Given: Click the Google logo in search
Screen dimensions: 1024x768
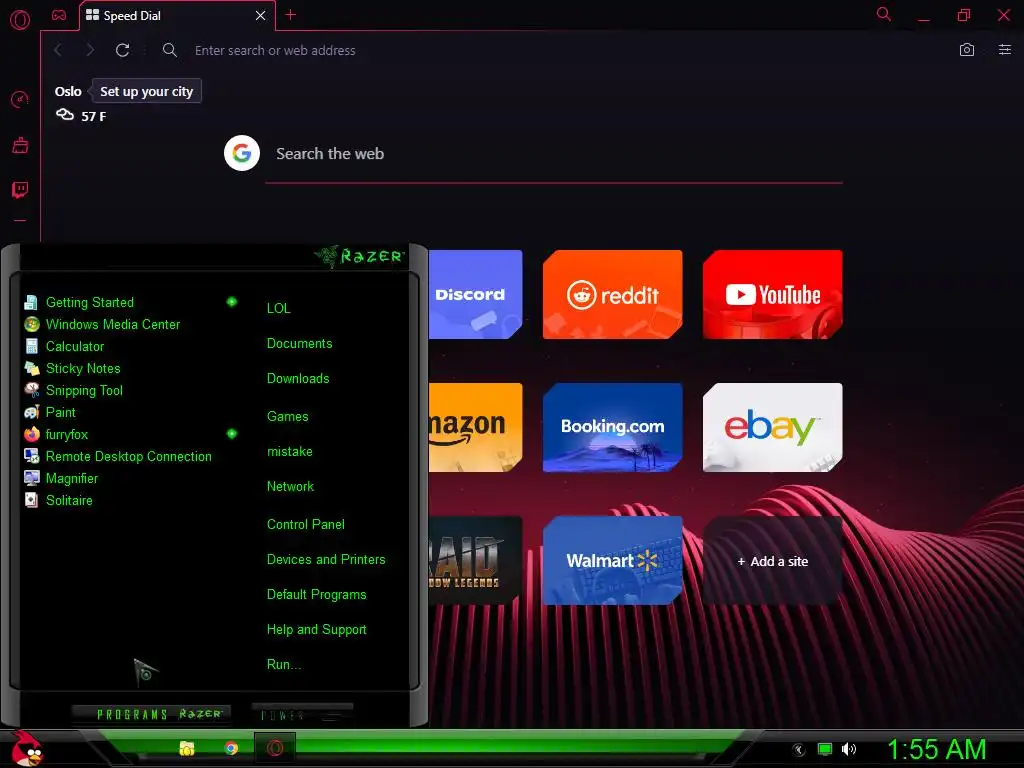Looking at the screenshot, I should (242, 153).
